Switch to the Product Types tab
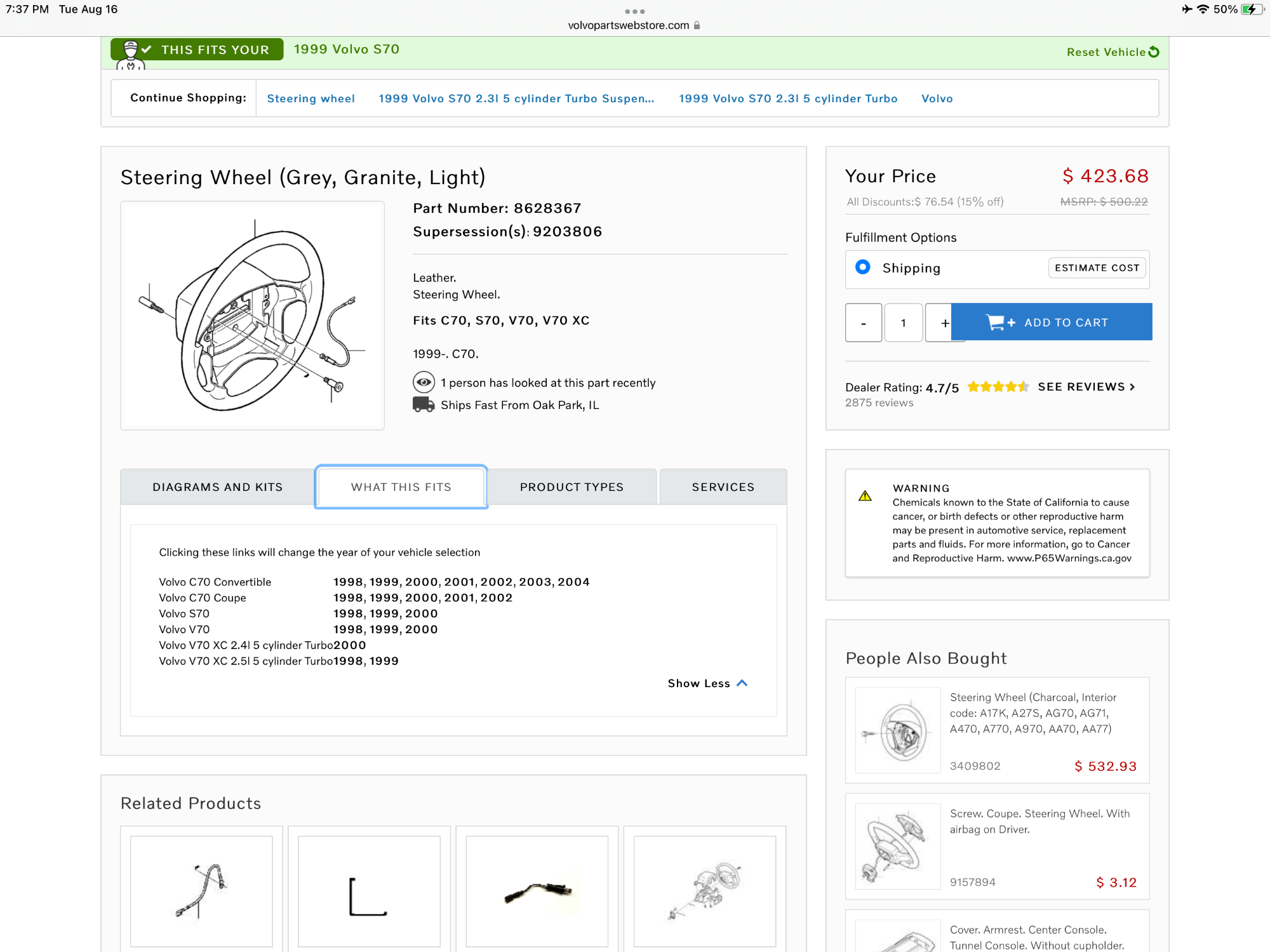Screen dimensions: 1270x952 571,487
